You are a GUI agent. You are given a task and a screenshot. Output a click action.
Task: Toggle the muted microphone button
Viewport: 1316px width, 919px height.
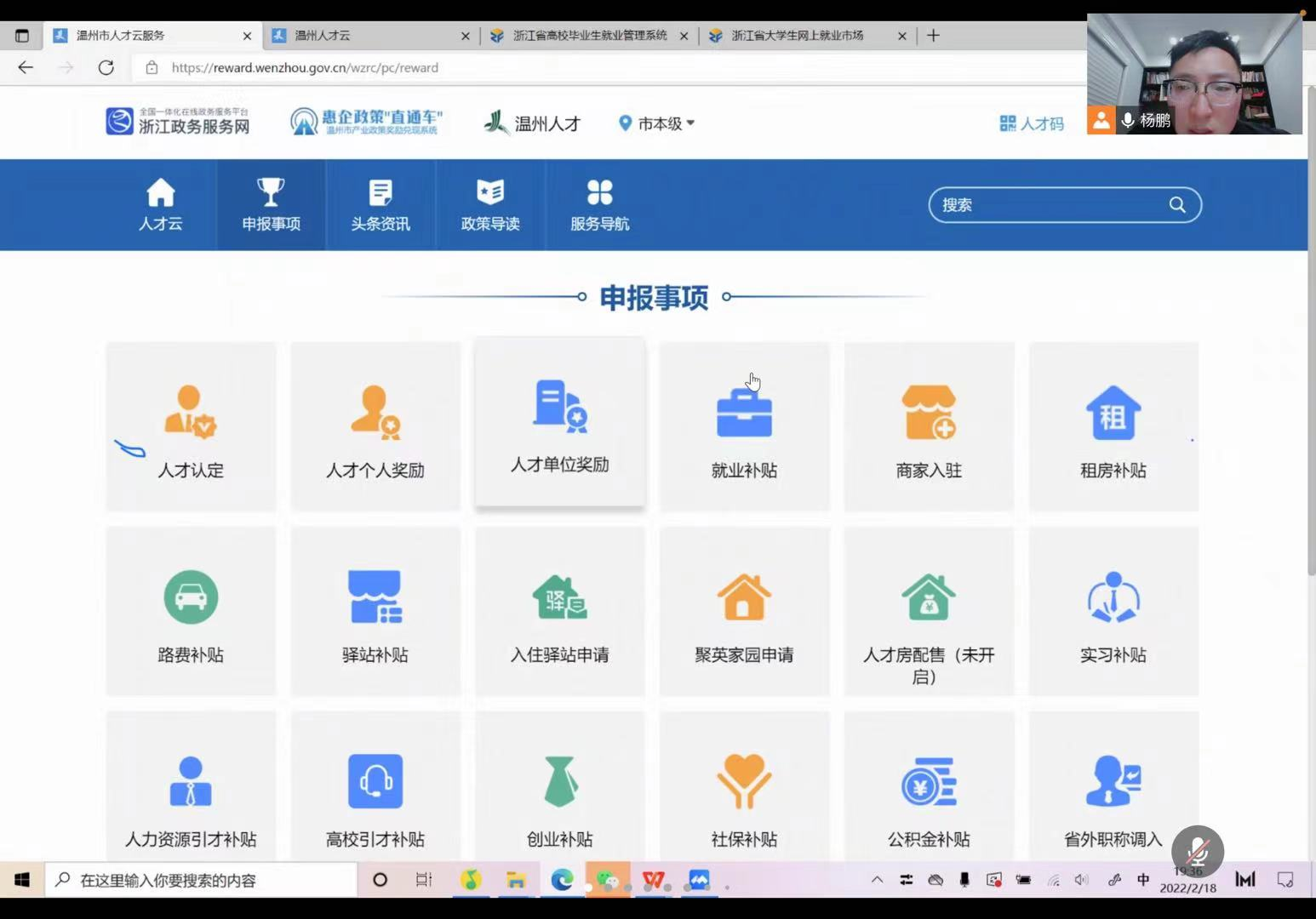[1197, 851]
